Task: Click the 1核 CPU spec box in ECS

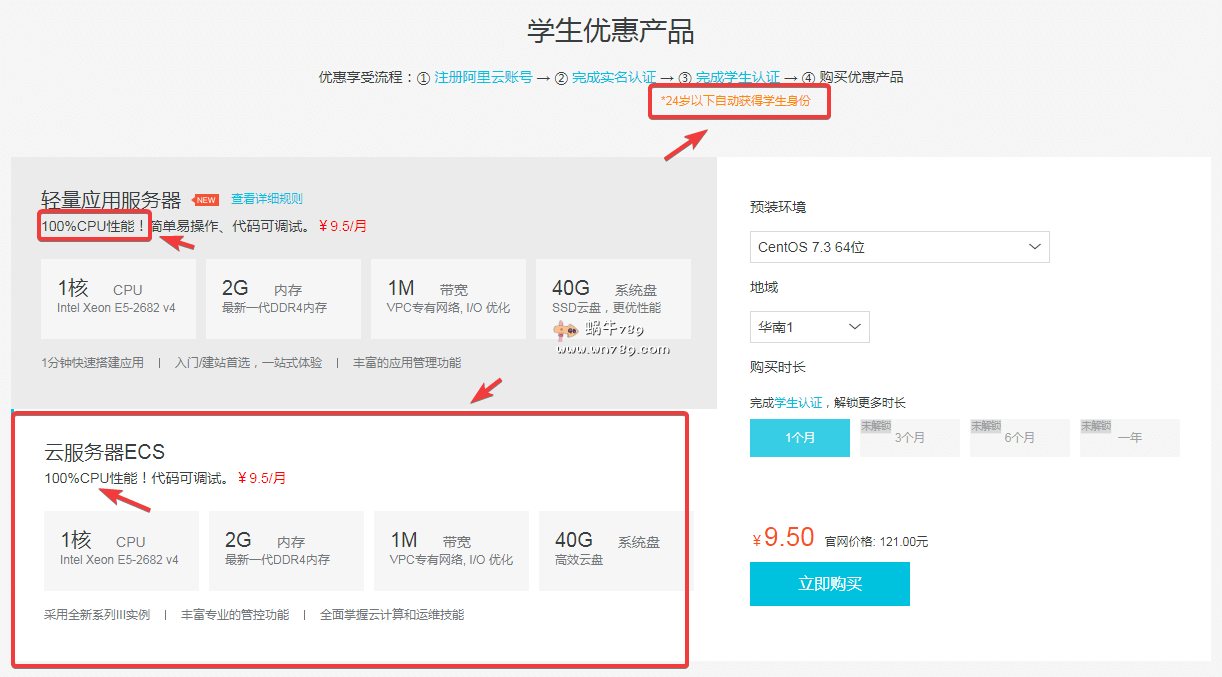Action: coord(121,551)
